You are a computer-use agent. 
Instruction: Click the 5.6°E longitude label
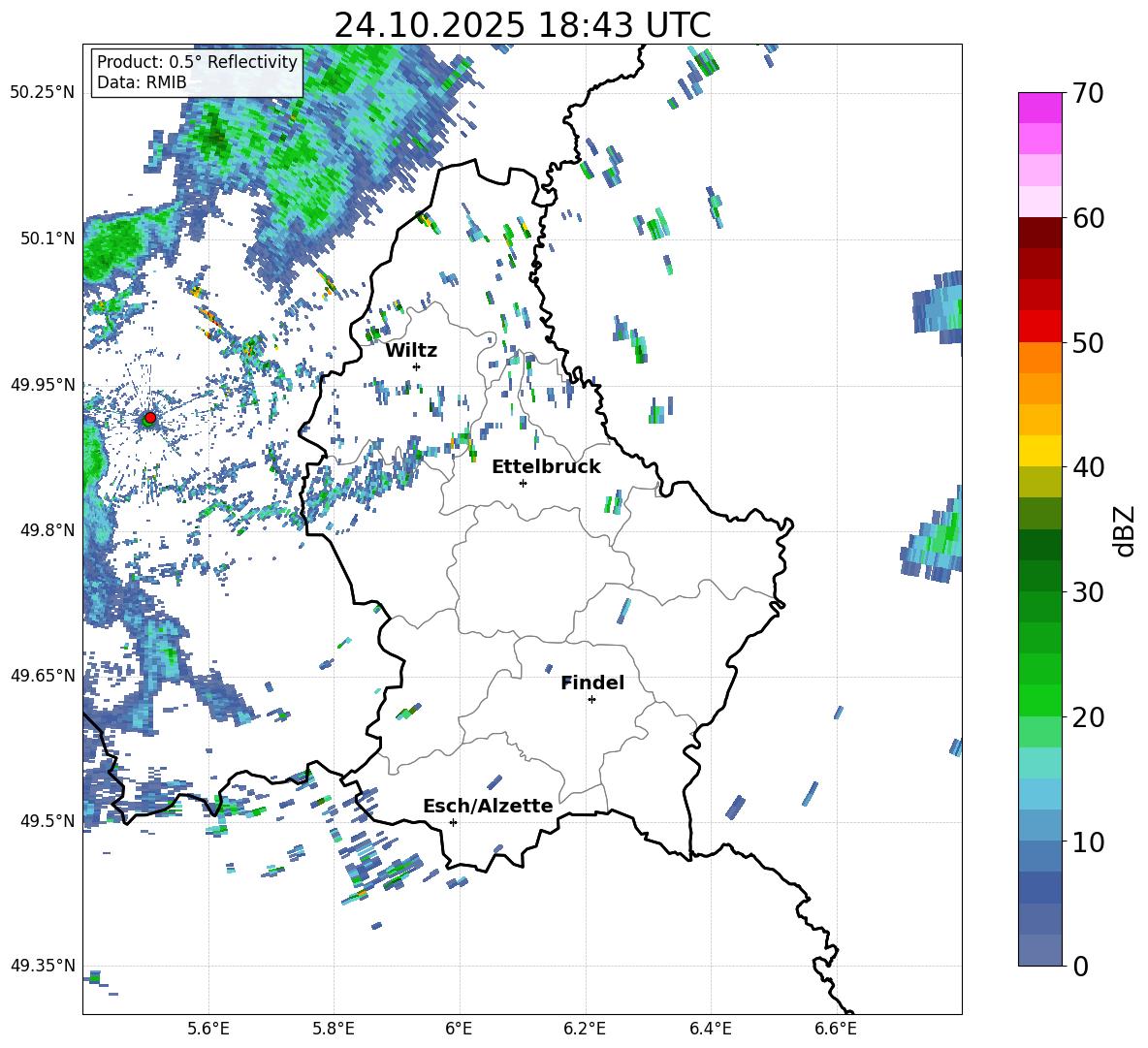[207, 1029]
